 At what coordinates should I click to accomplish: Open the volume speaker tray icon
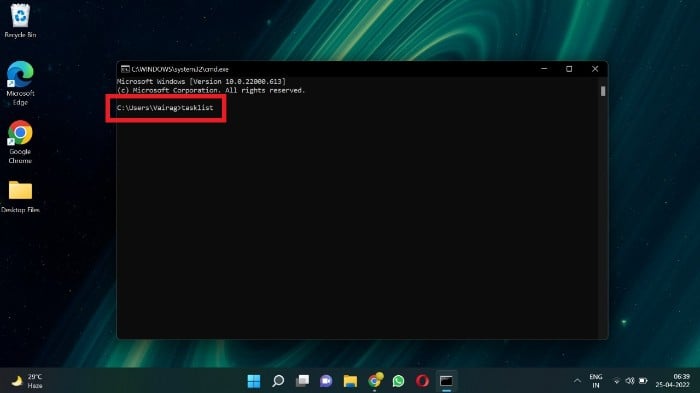629,381
